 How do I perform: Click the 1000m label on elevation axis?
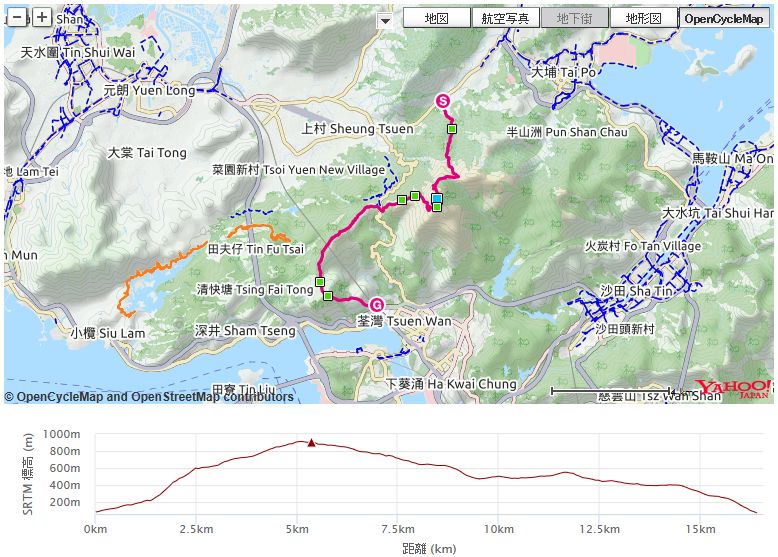(x=62, y=434)
